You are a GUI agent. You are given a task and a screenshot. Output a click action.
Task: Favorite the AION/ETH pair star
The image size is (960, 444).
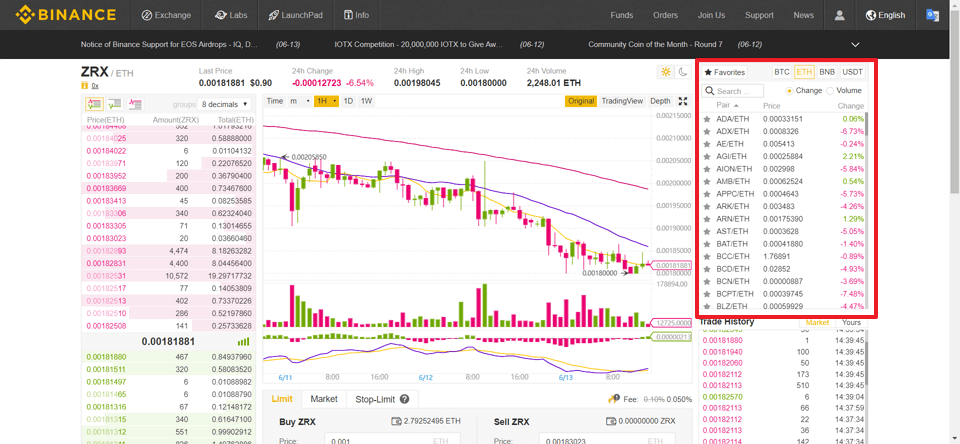(707, 169)
